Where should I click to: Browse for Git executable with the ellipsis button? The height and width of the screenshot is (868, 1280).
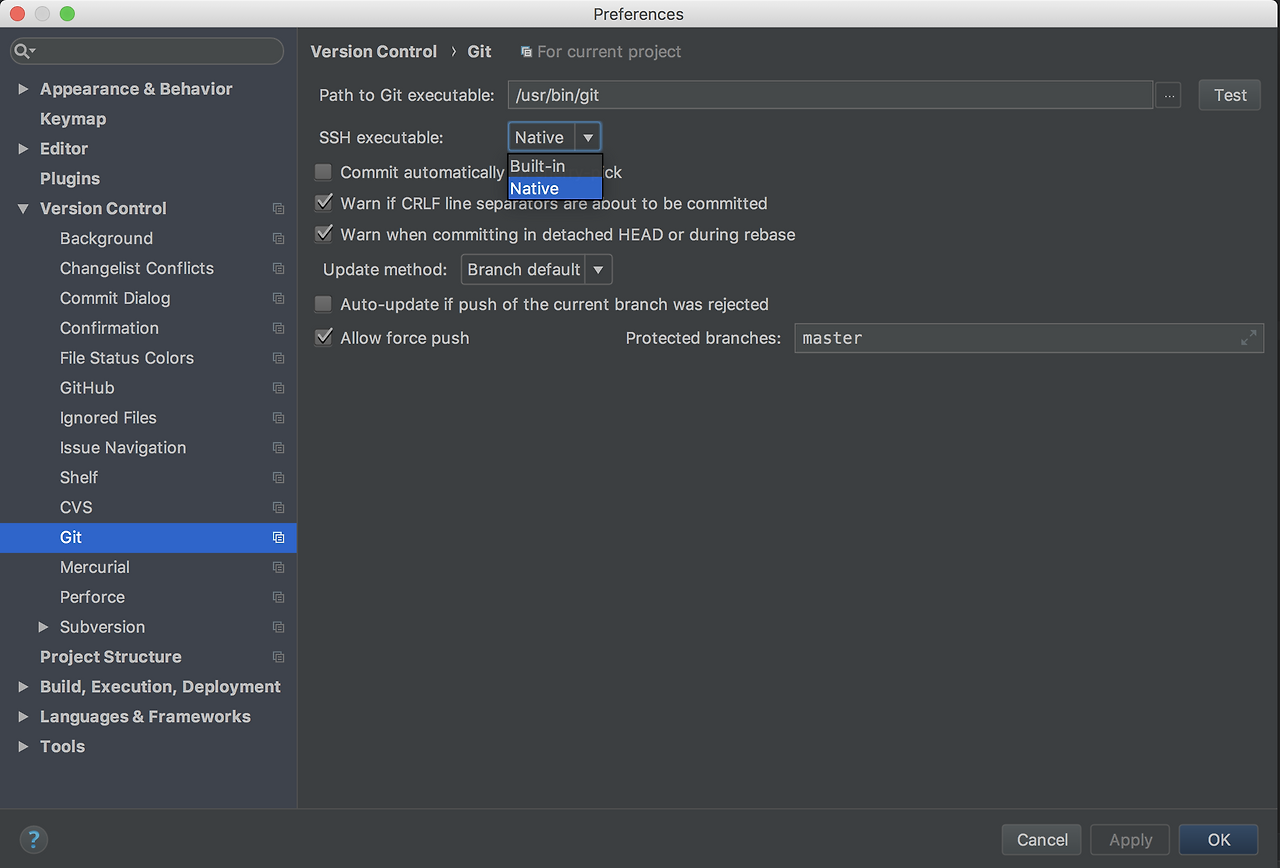[1168, 95]
